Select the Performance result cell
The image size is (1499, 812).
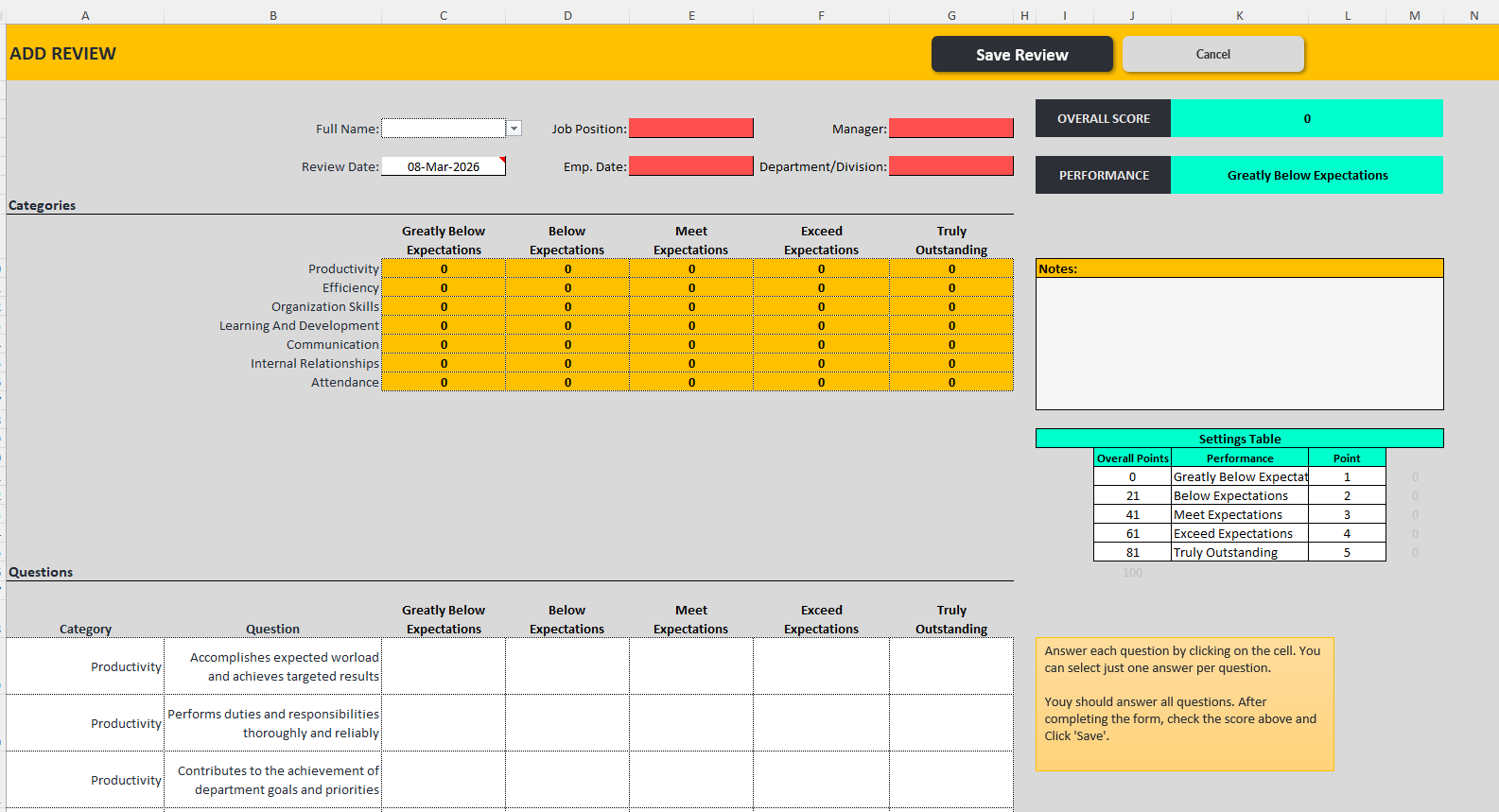pyautogui.click(x=1306, y=176)
